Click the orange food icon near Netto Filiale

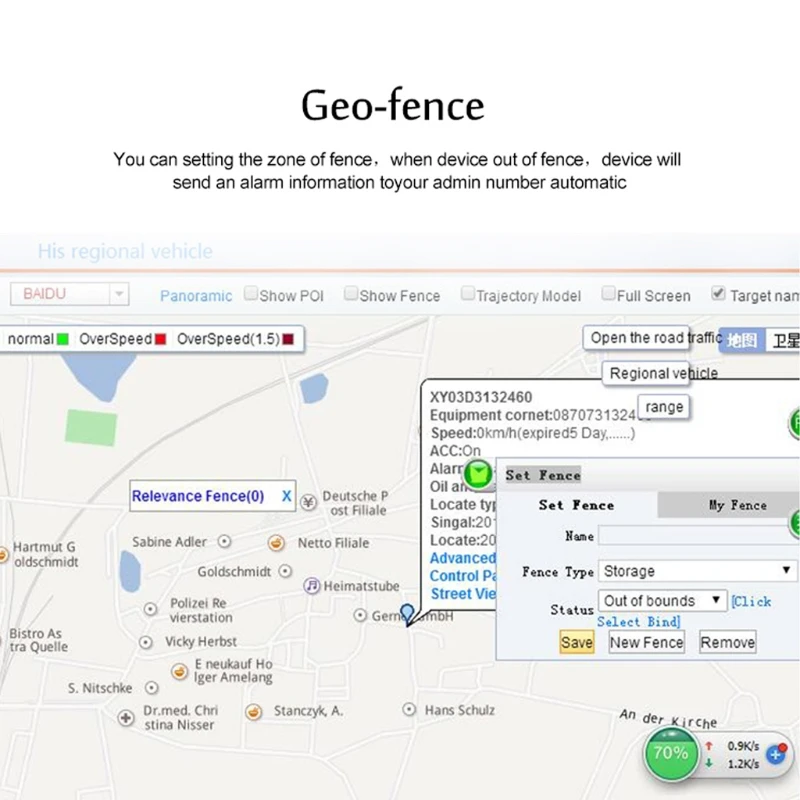point(276,542)
